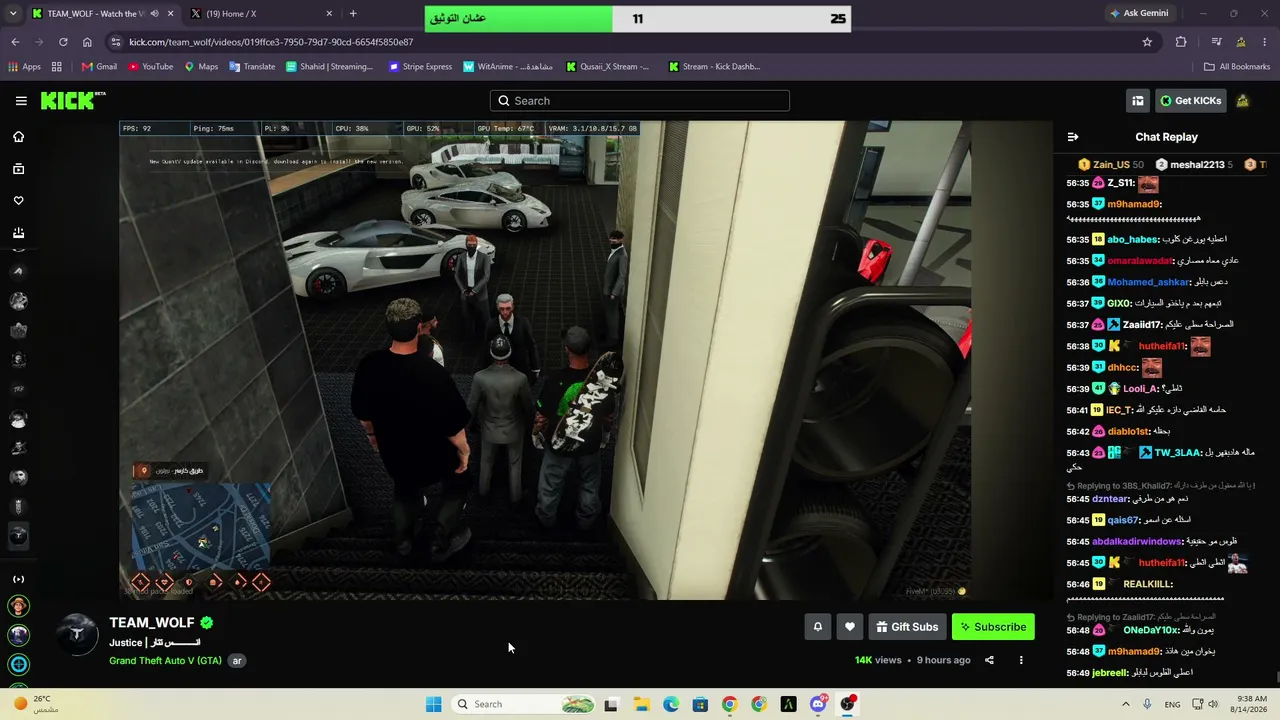Reload the current page
This screenshot has height=720, width=1280.
point(63,42)
